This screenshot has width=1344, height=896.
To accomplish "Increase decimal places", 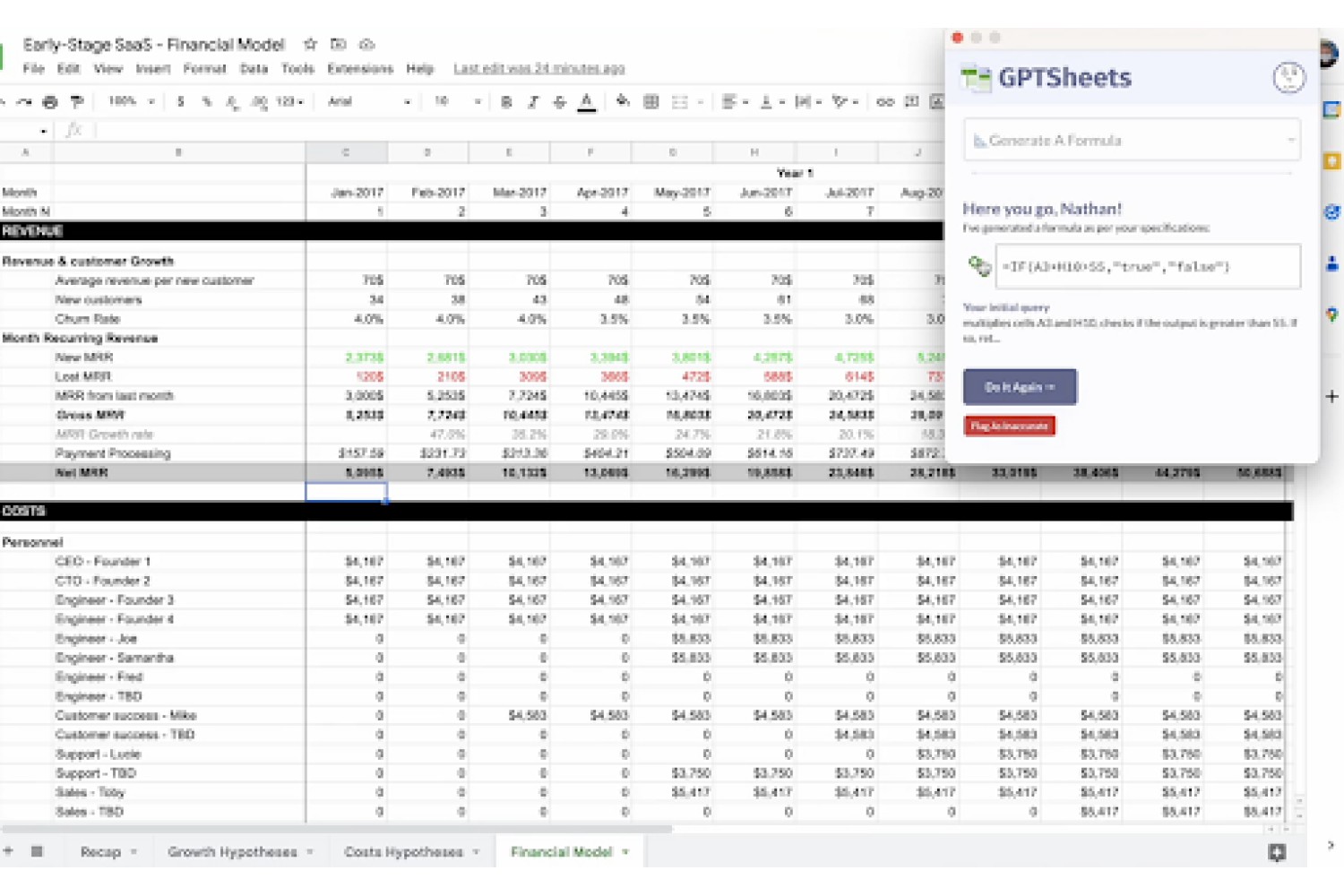I will coord(259,102).
